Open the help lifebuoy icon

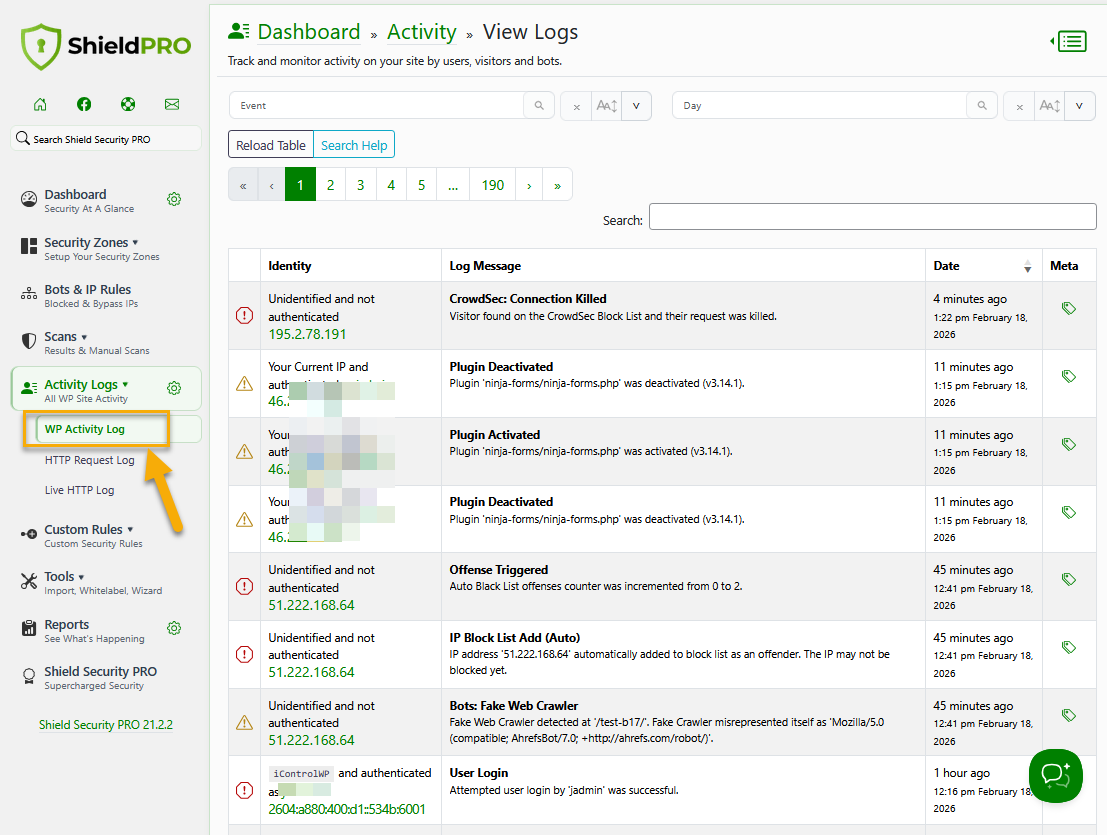click(128, 104)
